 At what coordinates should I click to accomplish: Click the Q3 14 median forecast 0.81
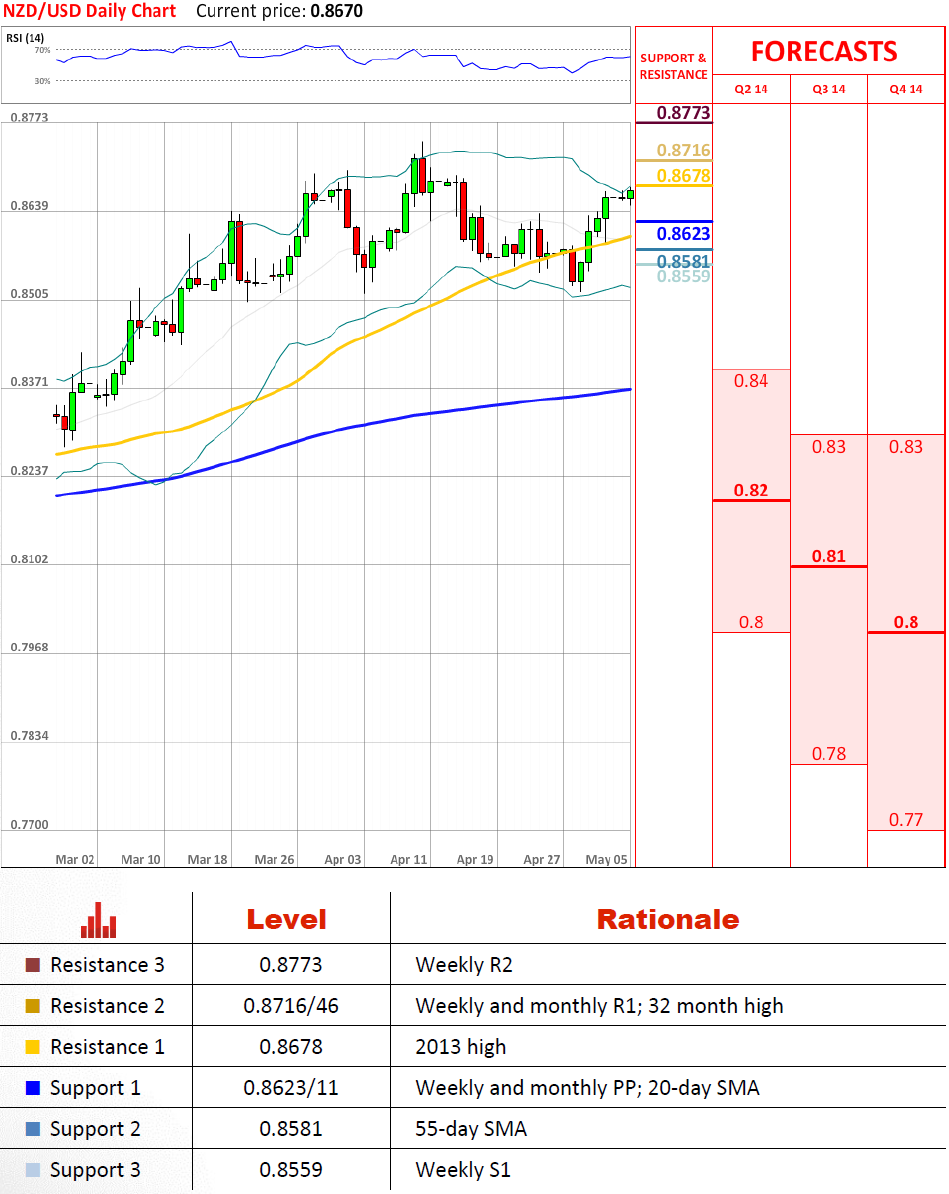click(x=829, y=557)
